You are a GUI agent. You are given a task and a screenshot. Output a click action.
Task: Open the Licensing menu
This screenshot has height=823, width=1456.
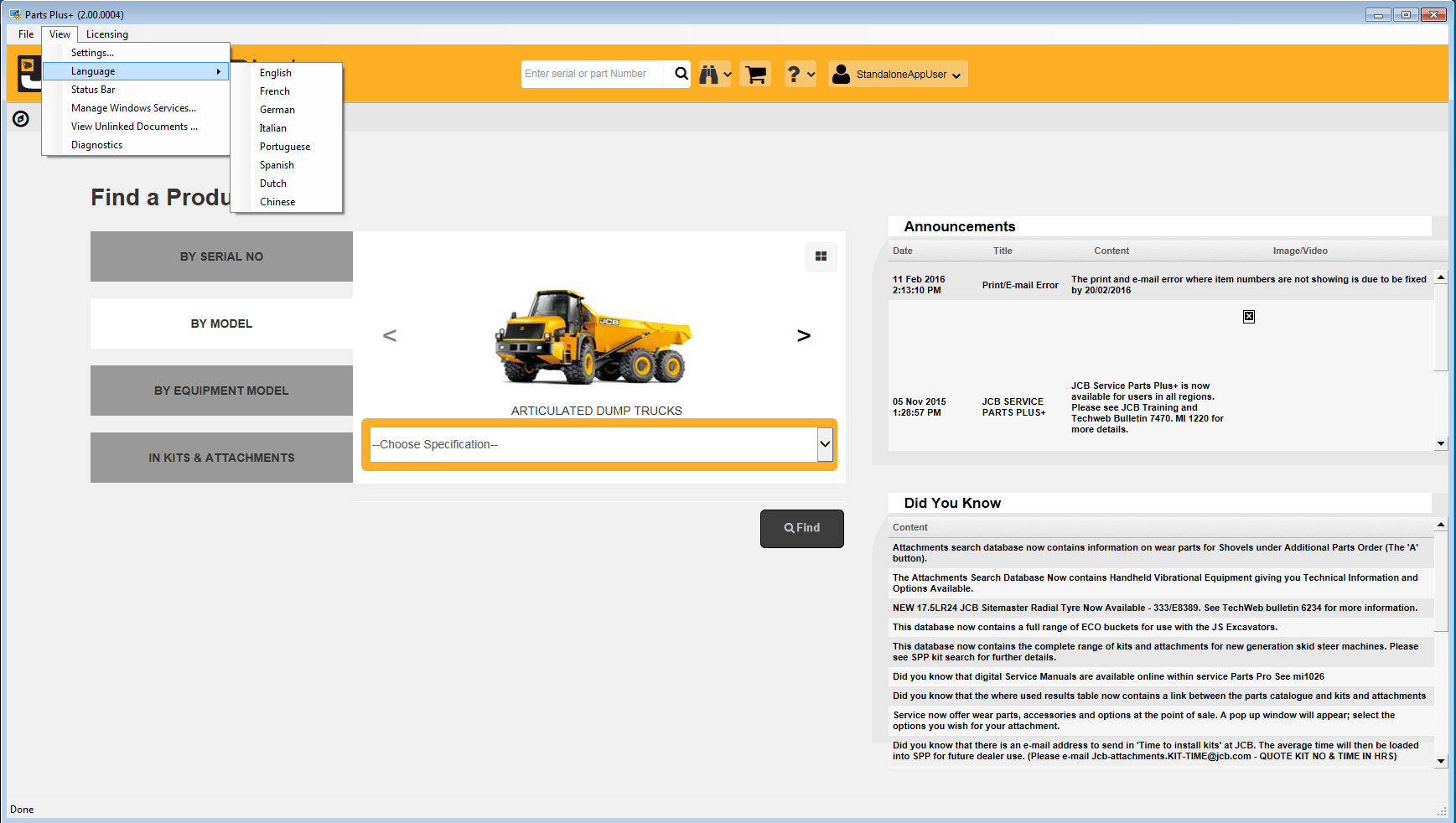click(106, 34)
